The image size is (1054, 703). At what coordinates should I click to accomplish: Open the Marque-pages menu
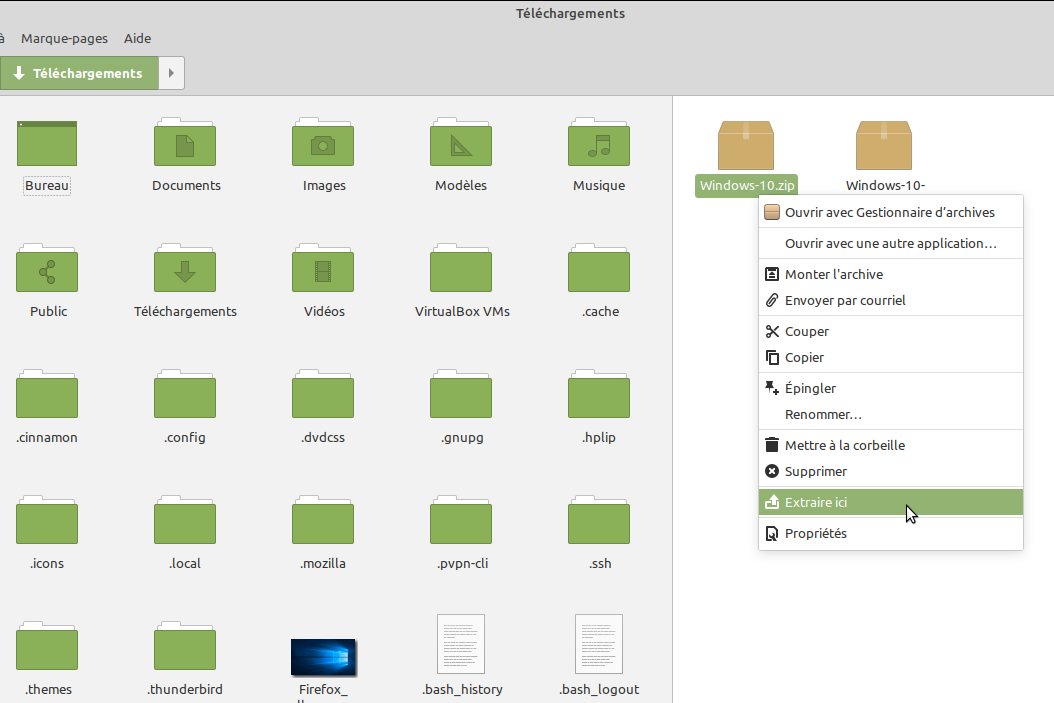pyautogui.click(x=65, y=39)
